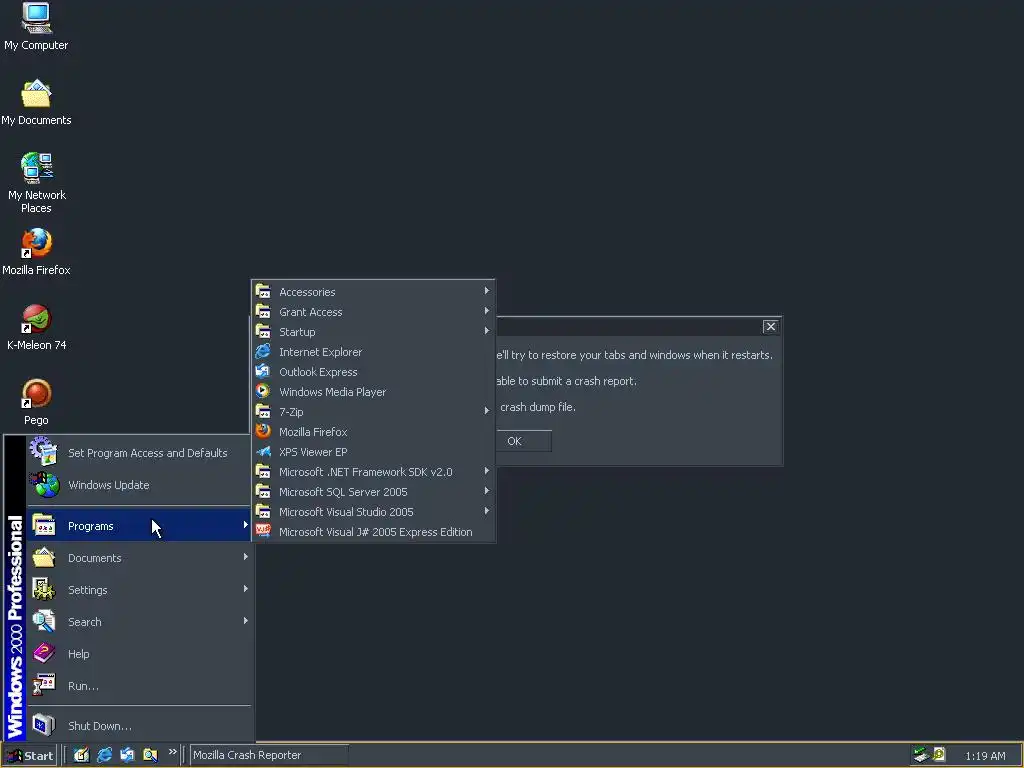Click the yellow document tray icon

tap(939, 754)
